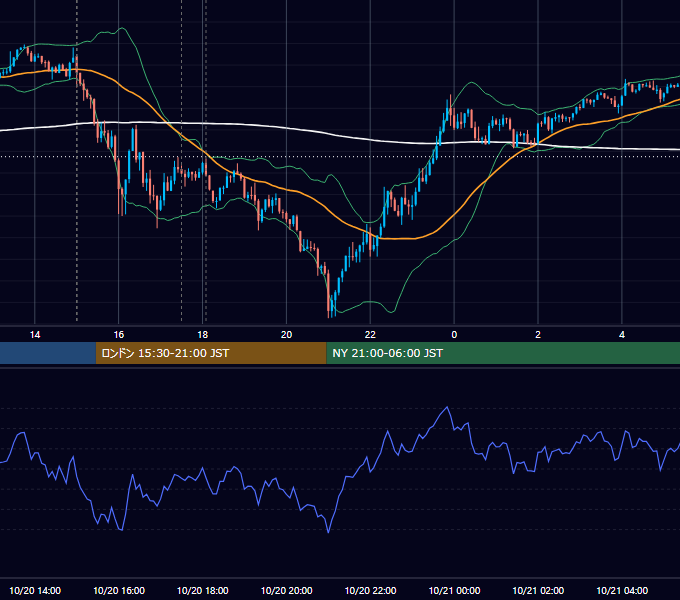The image size is (680, 600).
Task: Click the 10/21 00:00 date label
Action: [454, 590]
